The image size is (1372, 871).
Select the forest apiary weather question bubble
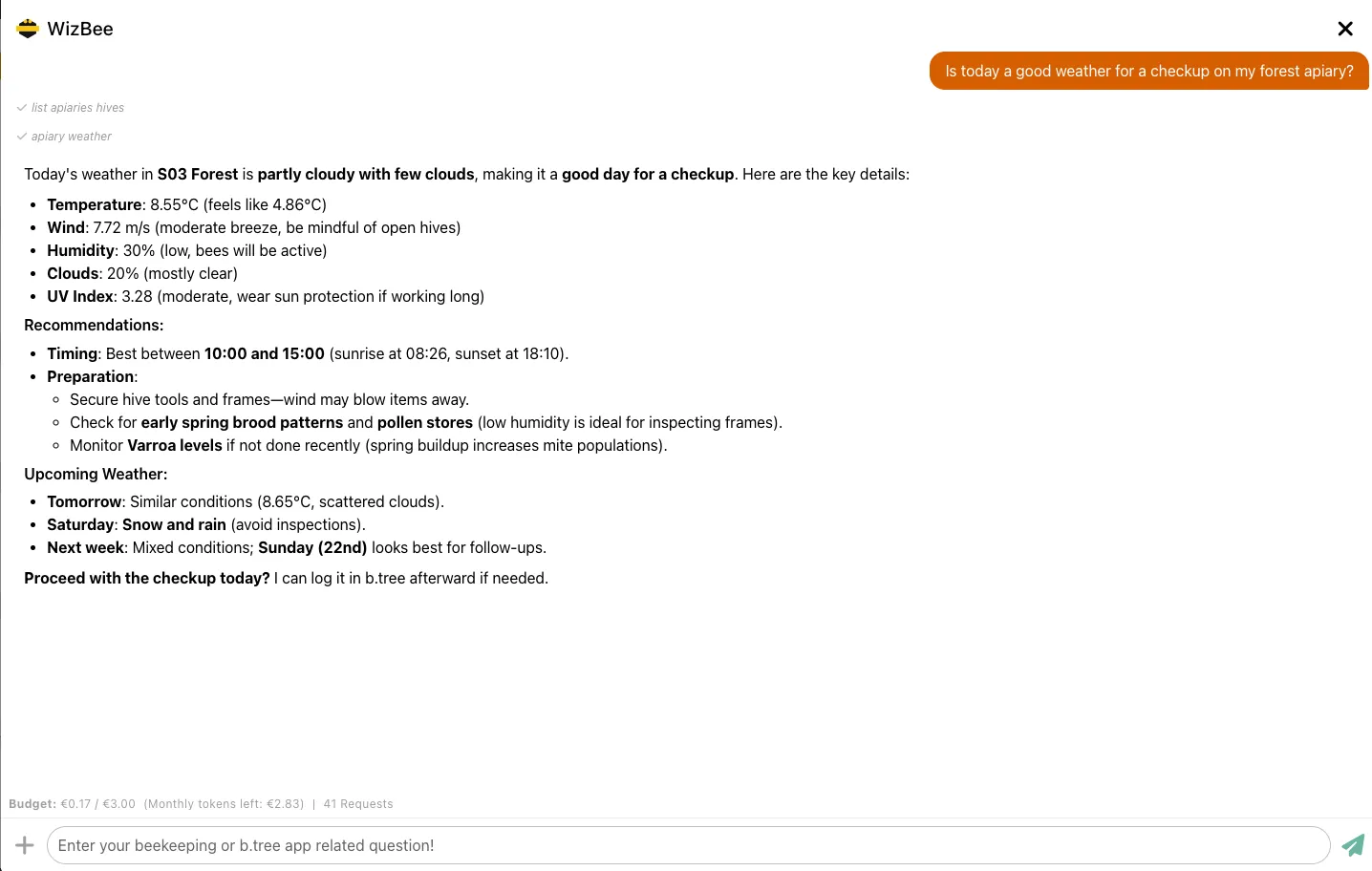tap(1148, 71)
